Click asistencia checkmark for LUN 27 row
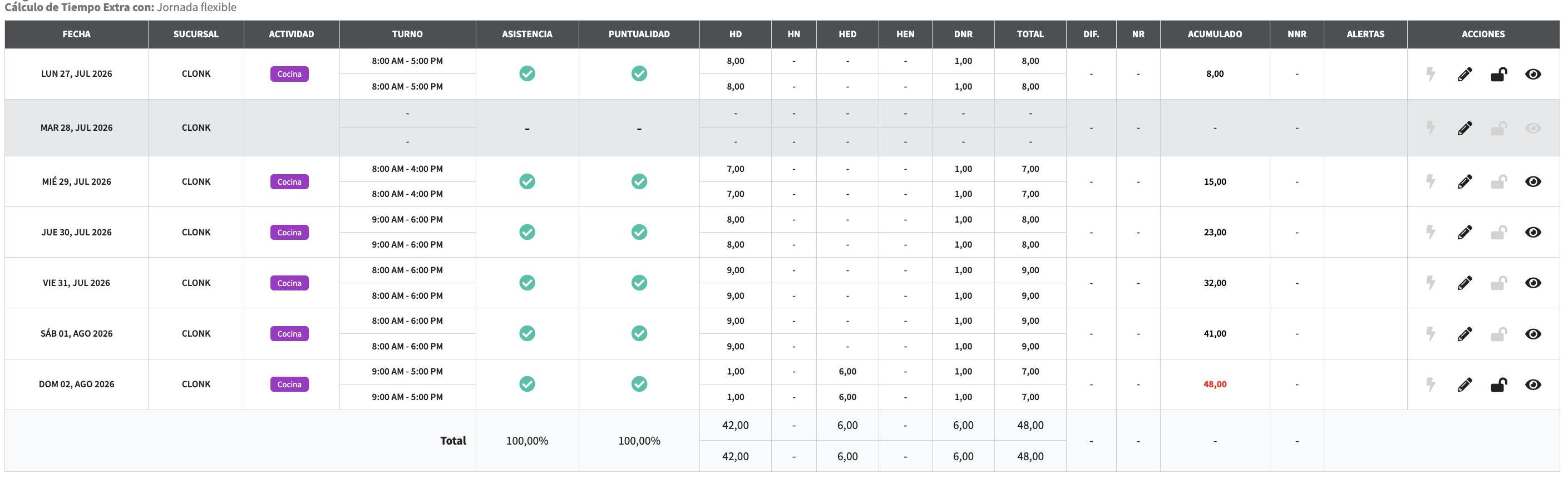 [527, 73]
